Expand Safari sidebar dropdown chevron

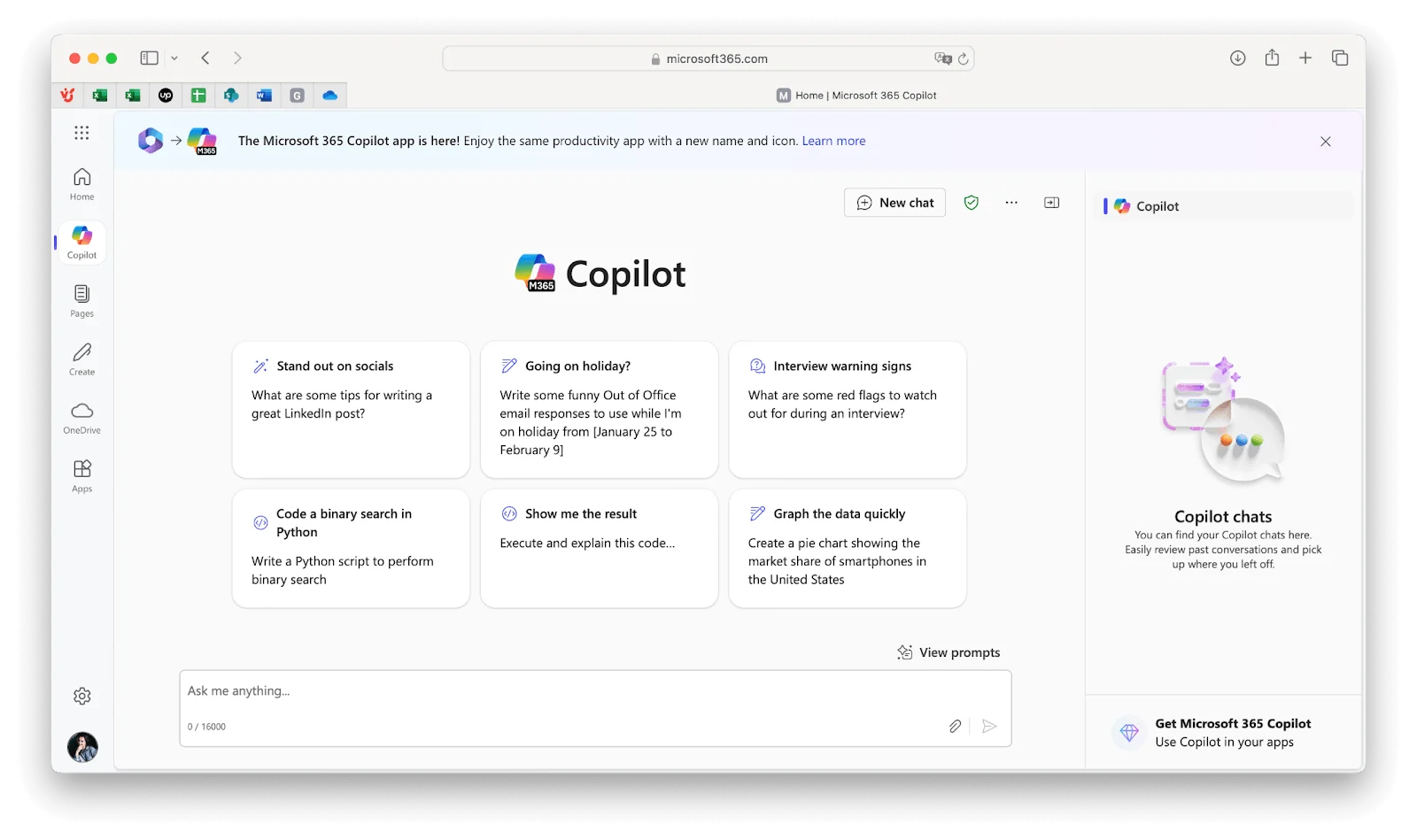(x=174, y=58)
